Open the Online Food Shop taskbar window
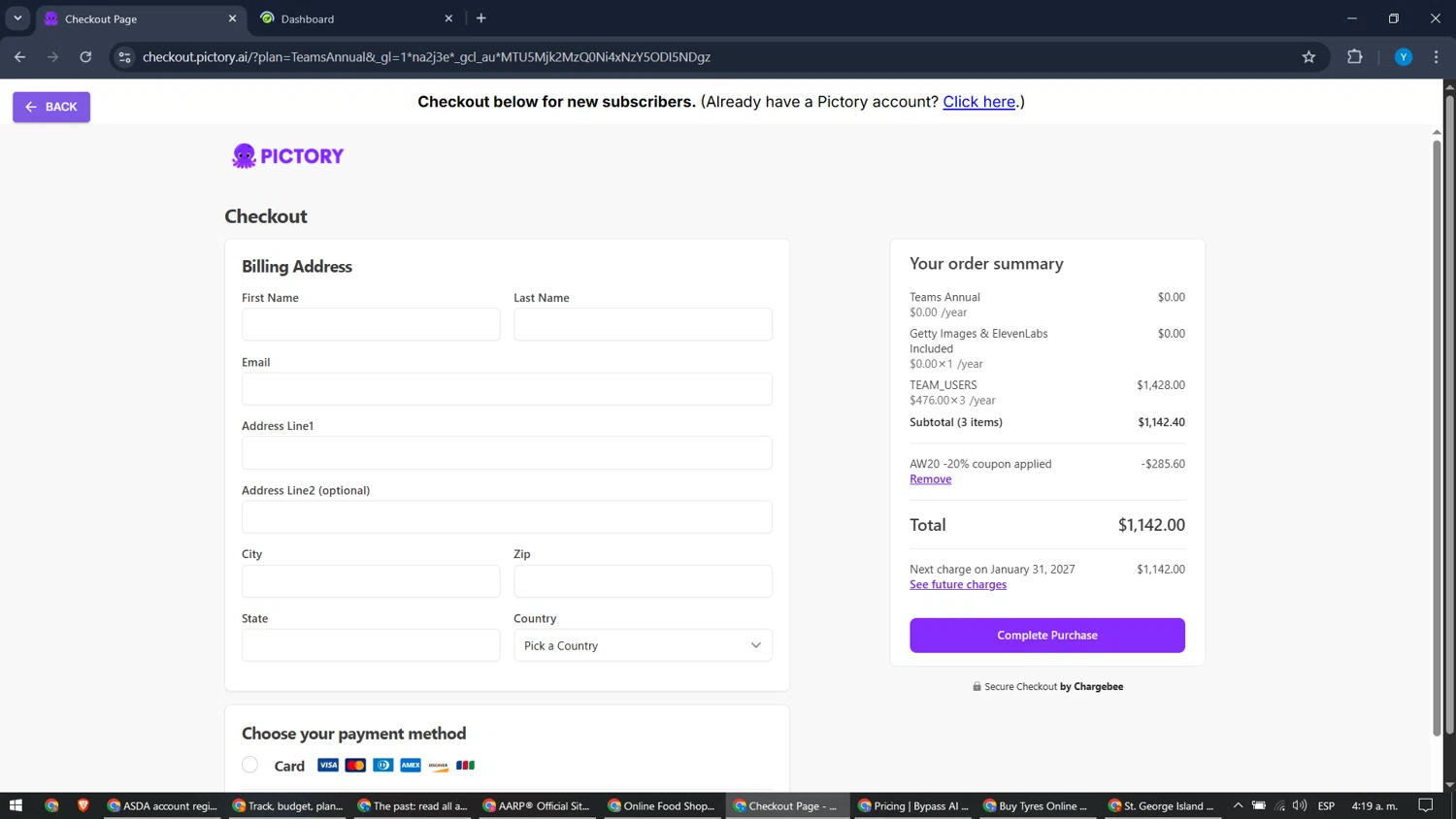This screenshot has width=1456, height=819. (x=663, y=805)
